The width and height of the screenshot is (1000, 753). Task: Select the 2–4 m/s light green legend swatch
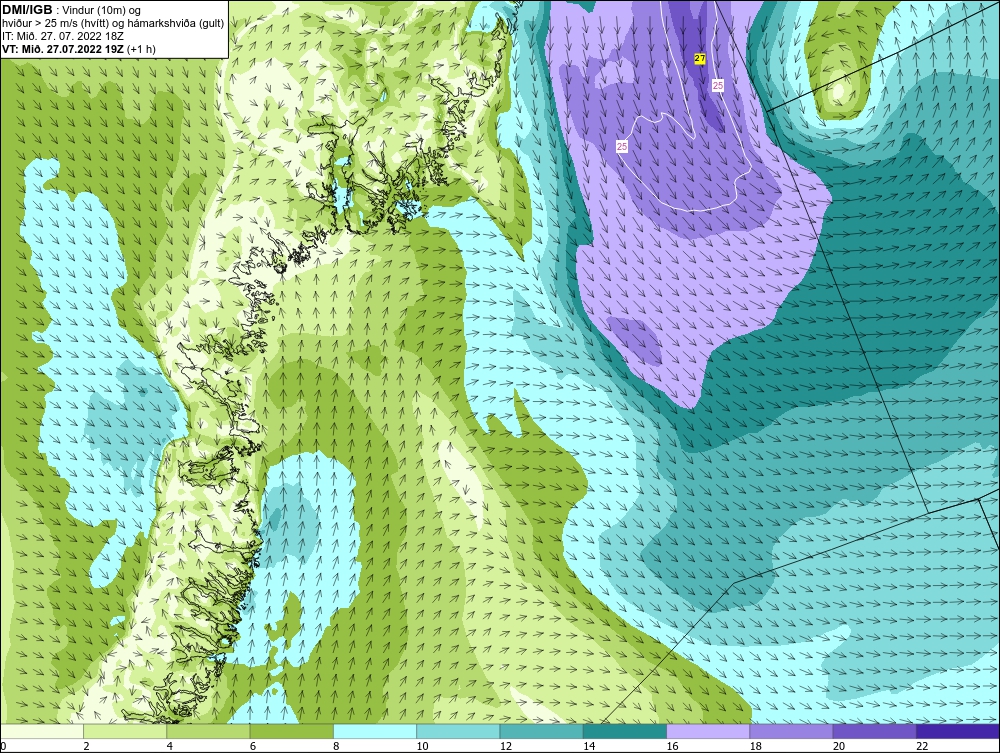(x=125, y=731)
